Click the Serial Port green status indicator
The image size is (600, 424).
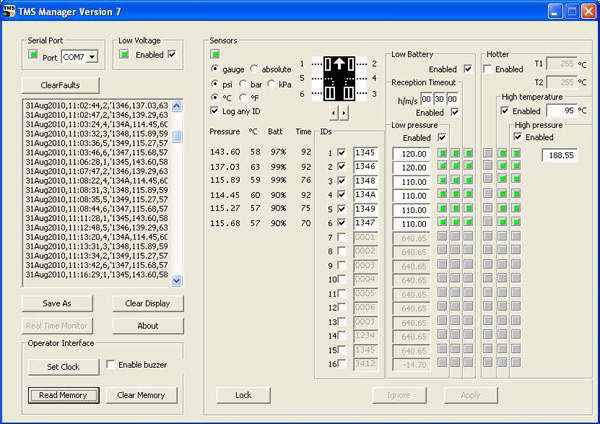33,55
